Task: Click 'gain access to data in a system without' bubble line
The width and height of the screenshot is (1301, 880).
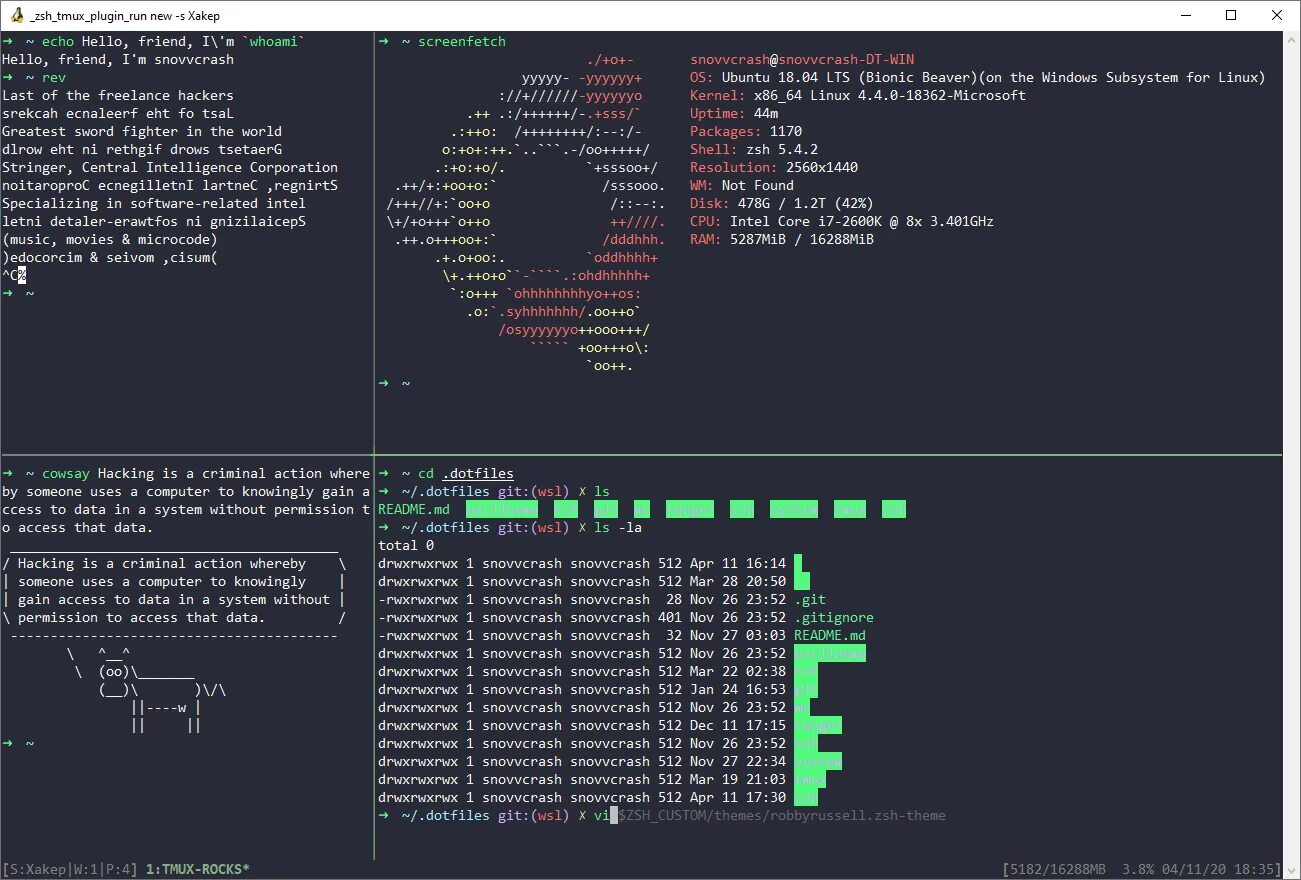Action: [174, 599]
